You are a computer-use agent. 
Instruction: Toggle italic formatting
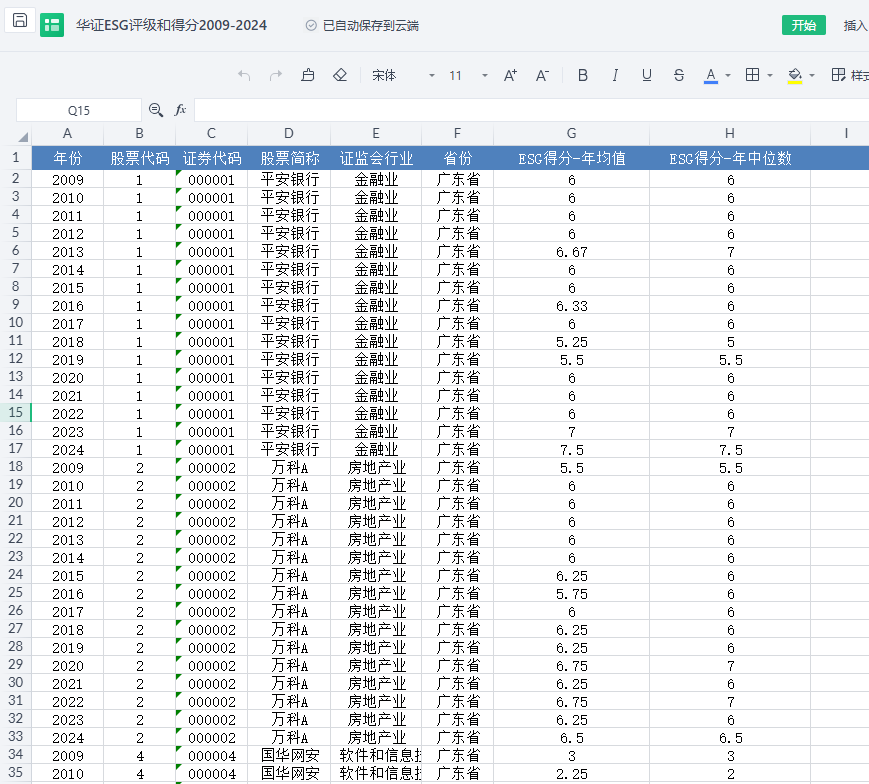(x=615, y=75)
